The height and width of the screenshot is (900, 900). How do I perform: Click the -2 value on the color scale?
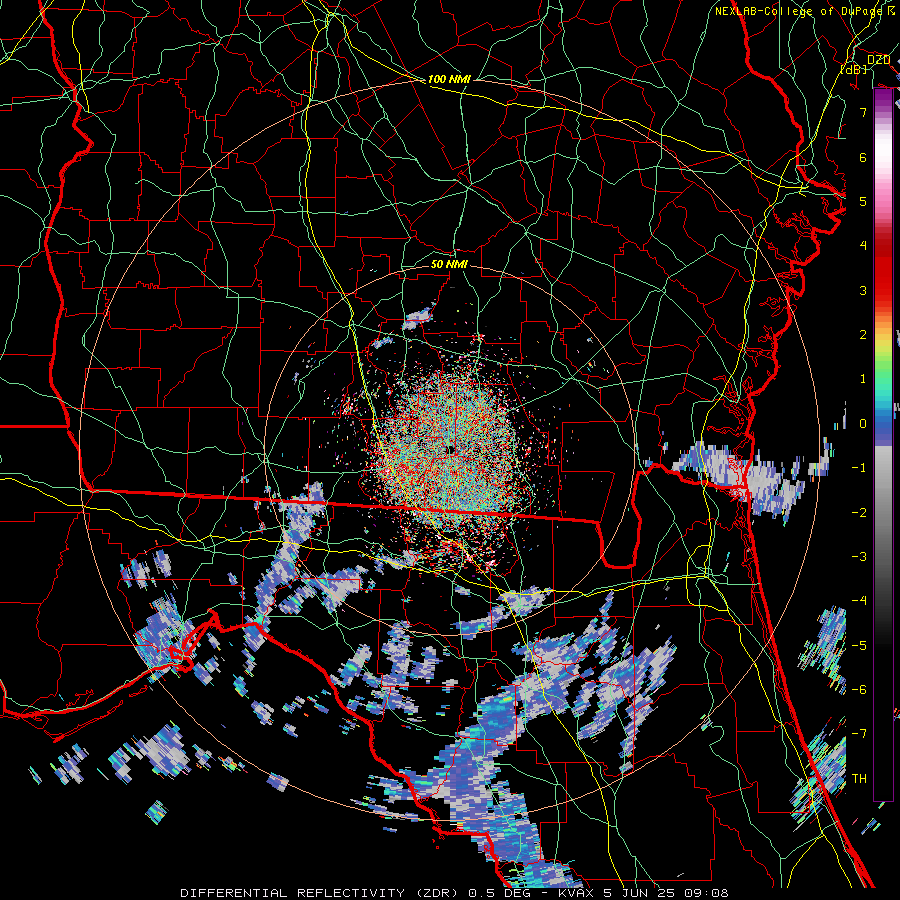pos(859,513)
